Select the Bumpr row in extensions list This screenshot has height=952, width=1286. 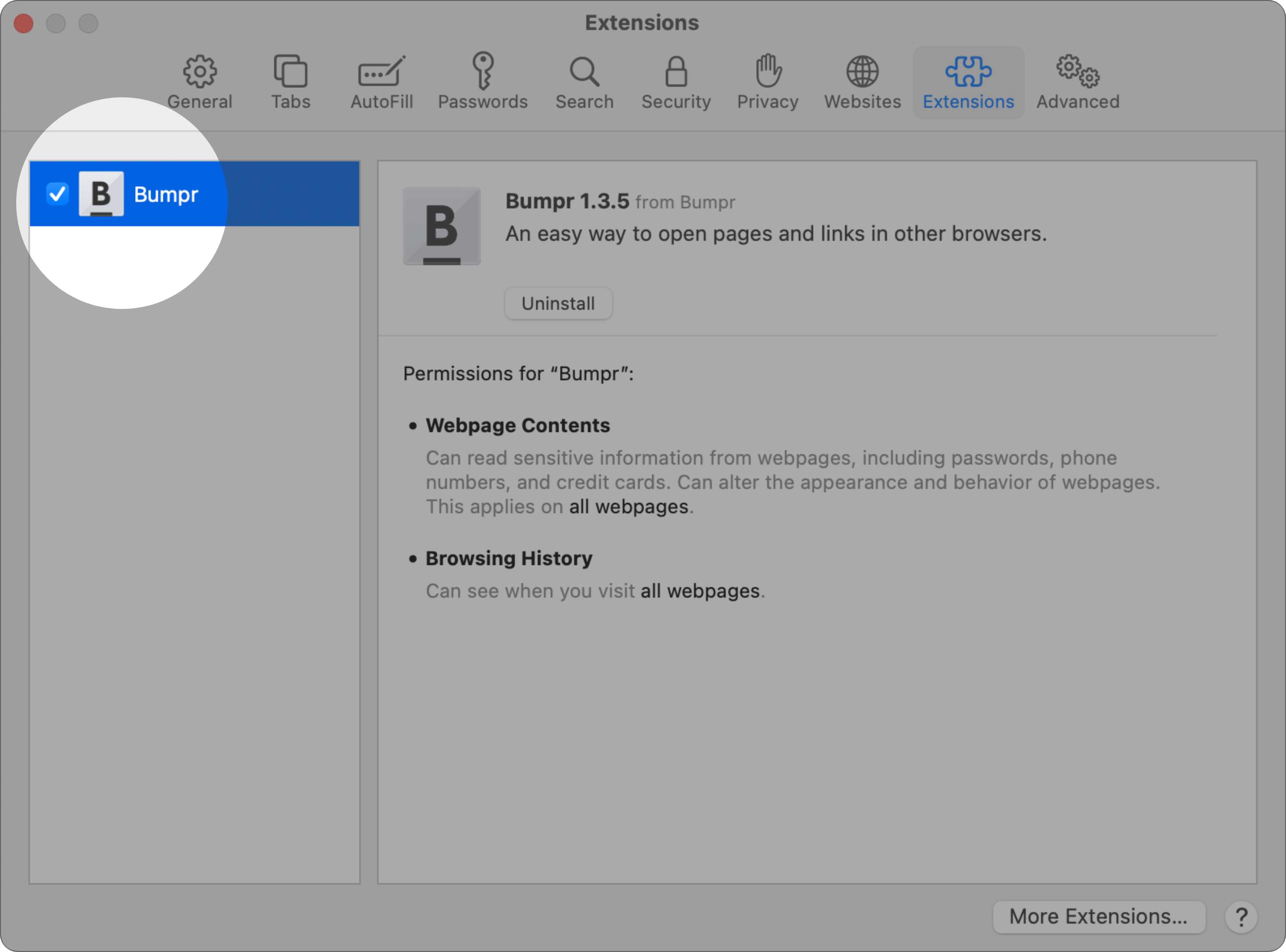pyautogui.click(x=195, y=194)
